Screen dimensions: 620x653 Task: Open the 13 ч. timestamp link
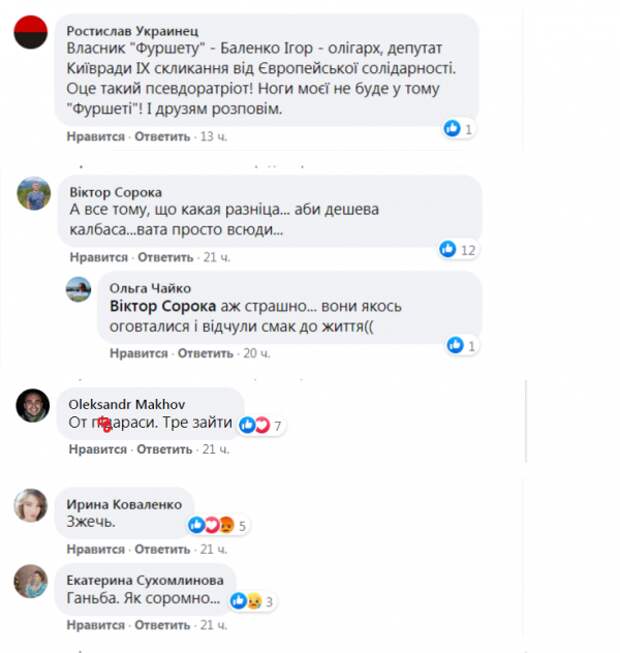(214, 137)
